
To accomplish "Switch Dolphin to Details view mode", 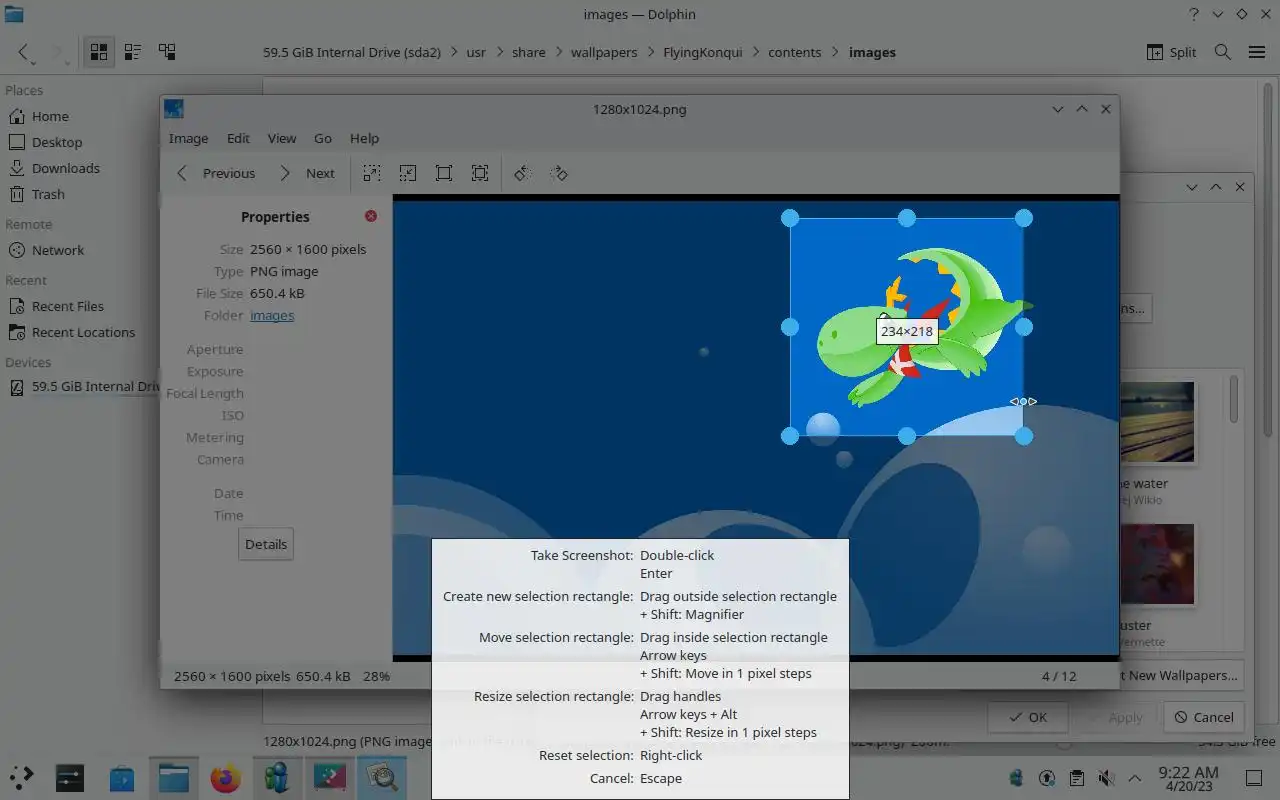I will tap(167, 52).
